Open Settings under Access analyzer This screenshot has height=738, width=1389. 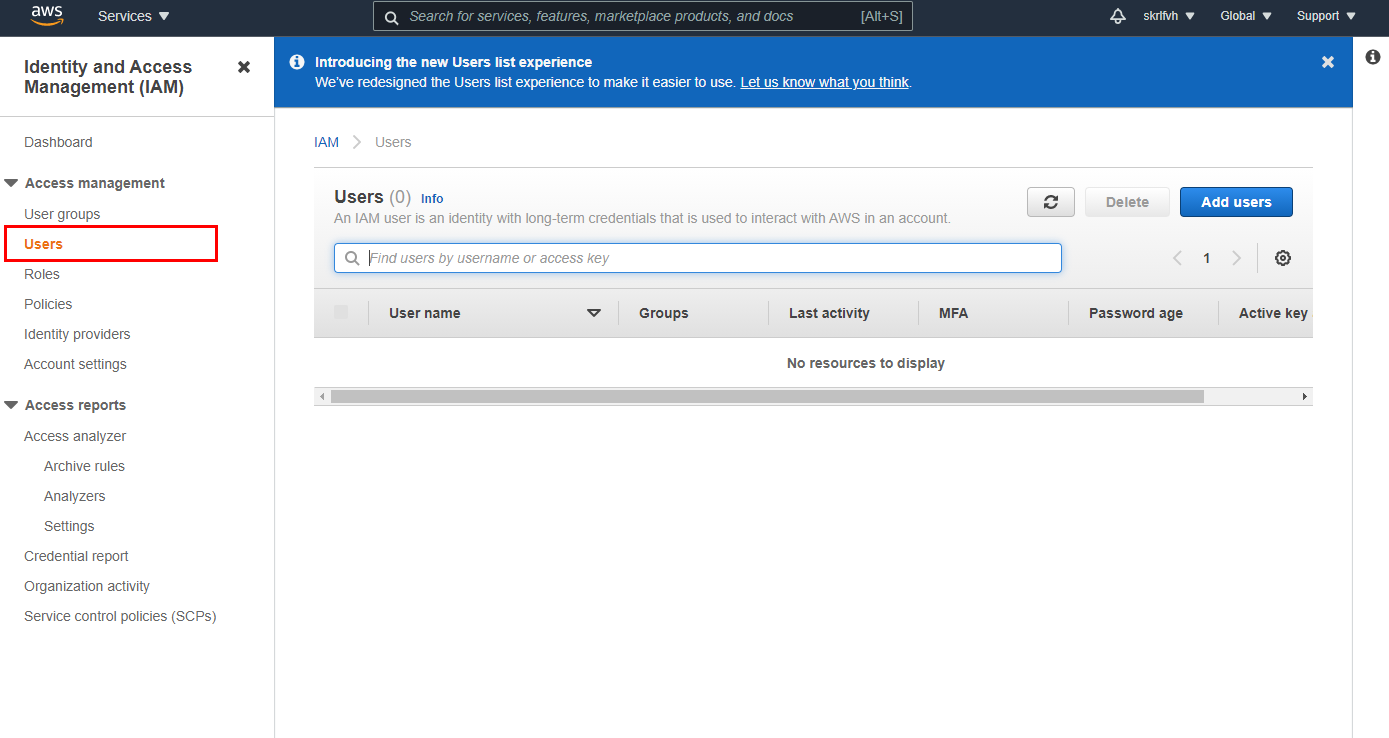pyautogui.click(x=69, y=526)
